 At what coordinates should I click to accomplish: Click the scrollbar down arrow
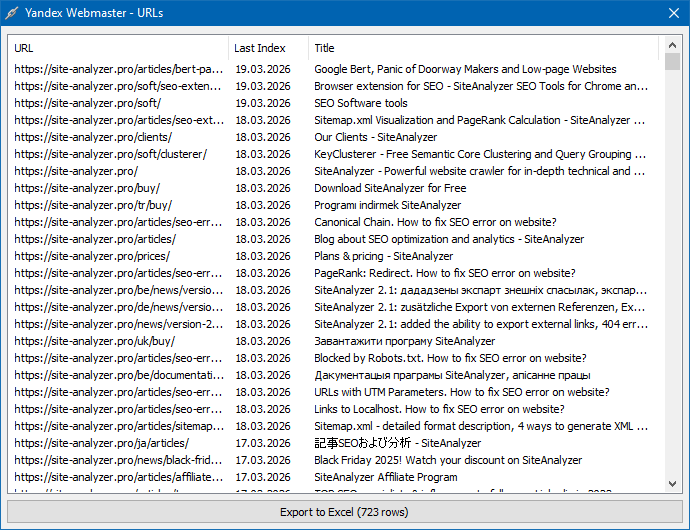pos(672,484)
